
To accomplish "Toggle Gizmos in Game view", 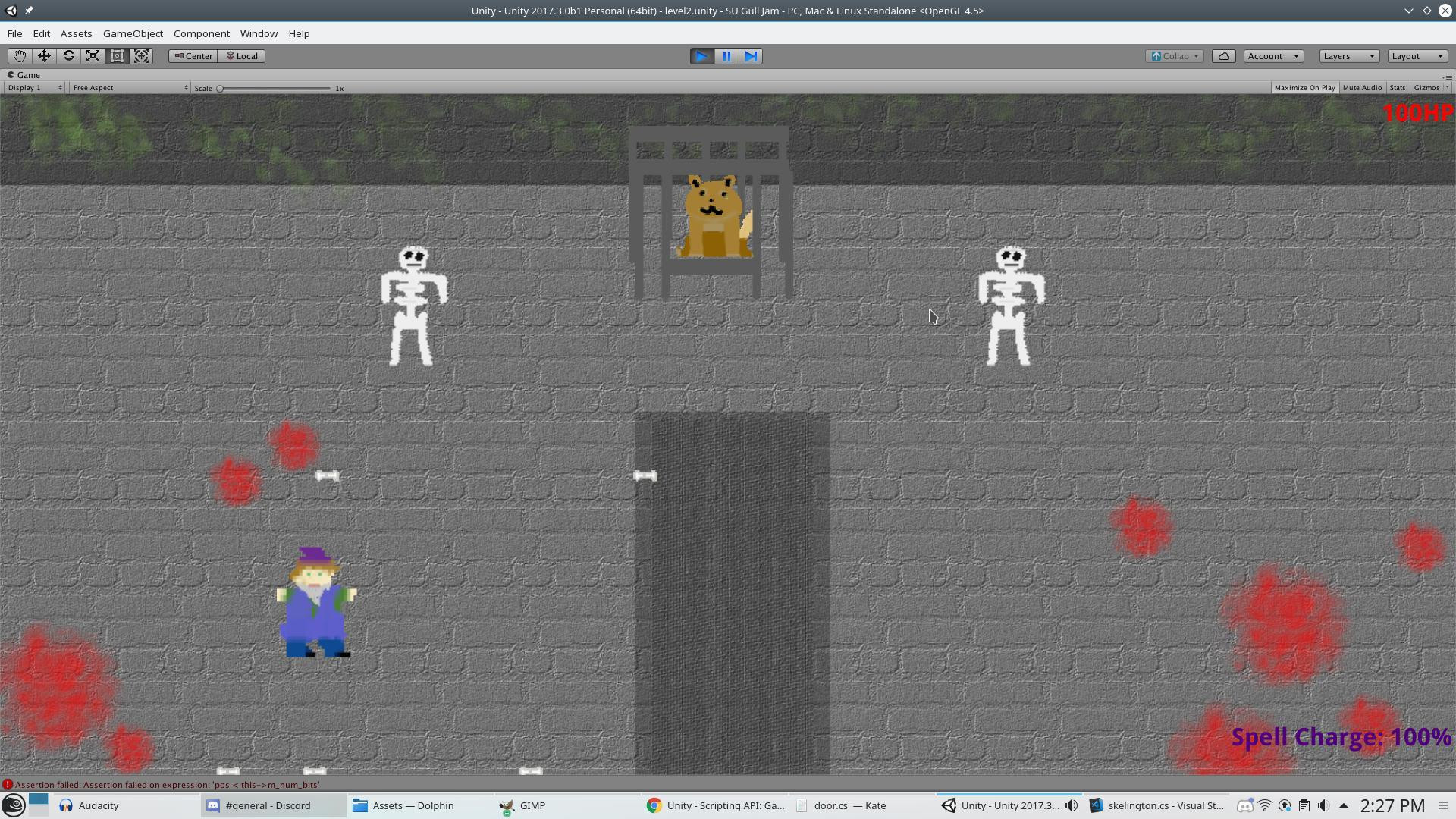I will pyautogui.click(x=1426, y=88).
